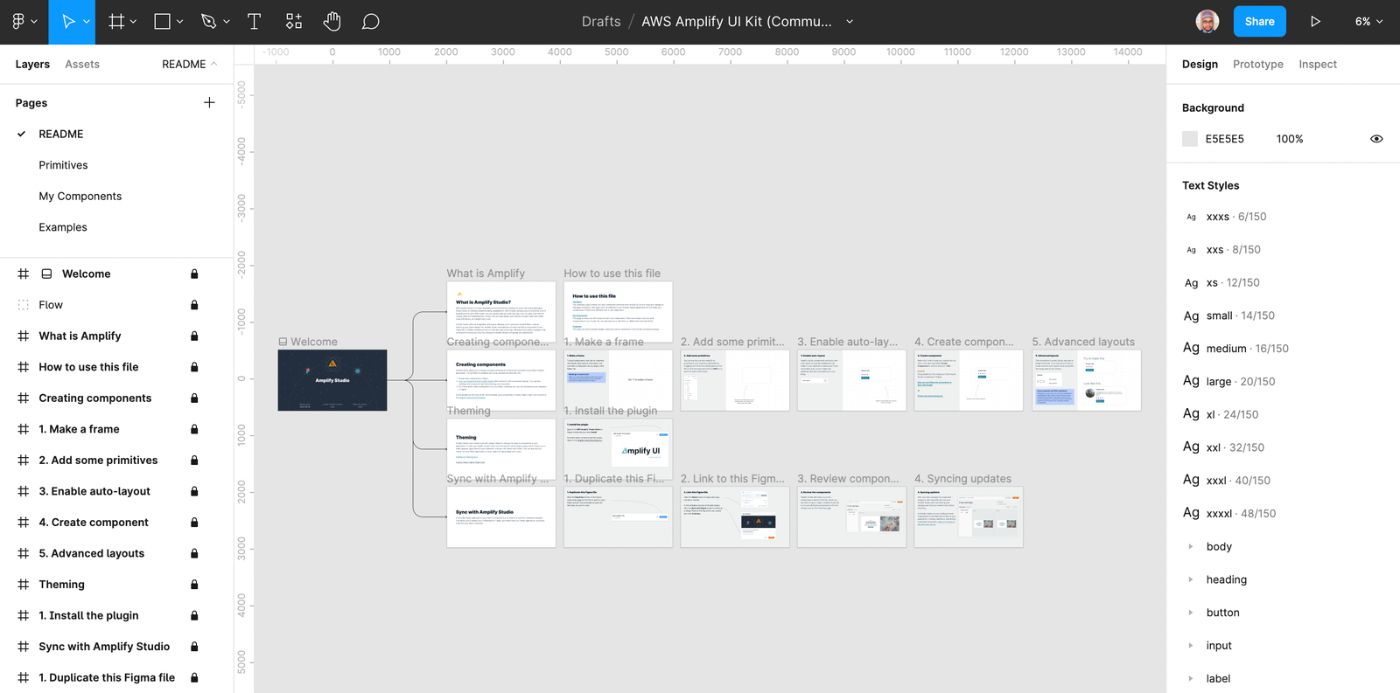This screenshot has height=693, width=1400.
Task: Click the Share button
Action: click(1259, 21)
